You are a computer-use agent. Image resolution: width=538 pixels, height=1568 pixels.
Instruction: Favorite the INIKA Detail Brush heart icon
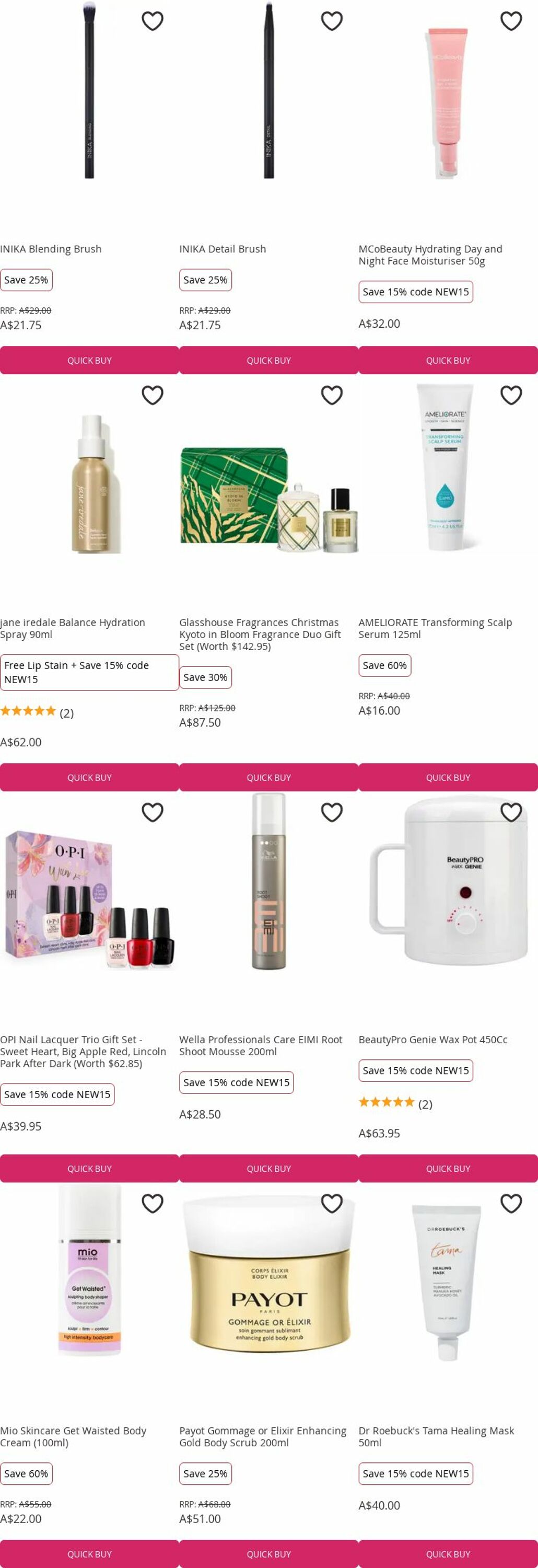click(x=332, y=21)
